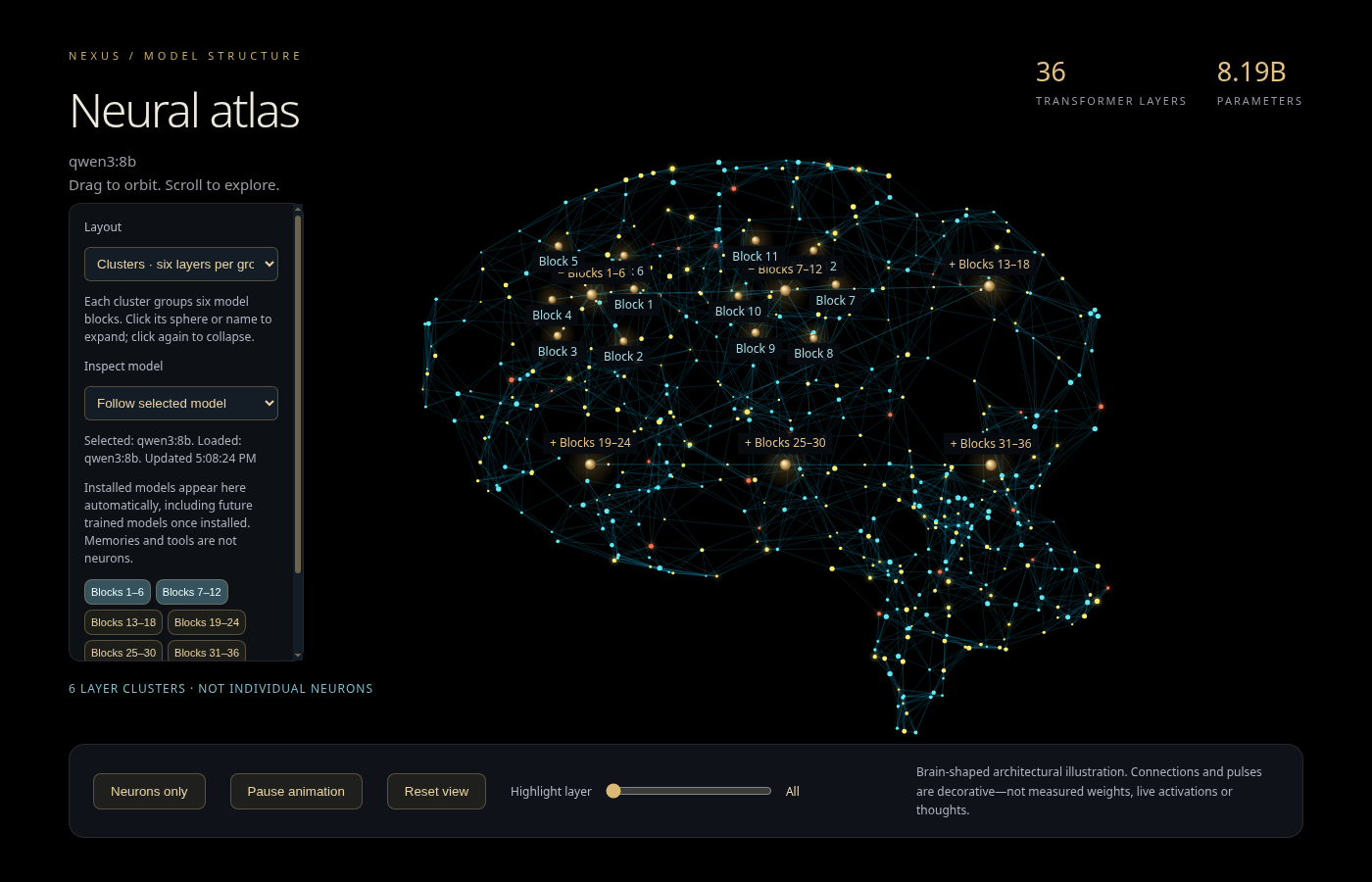Click the 36 transformer layers stat
1372x882 pixels.
1111,82
